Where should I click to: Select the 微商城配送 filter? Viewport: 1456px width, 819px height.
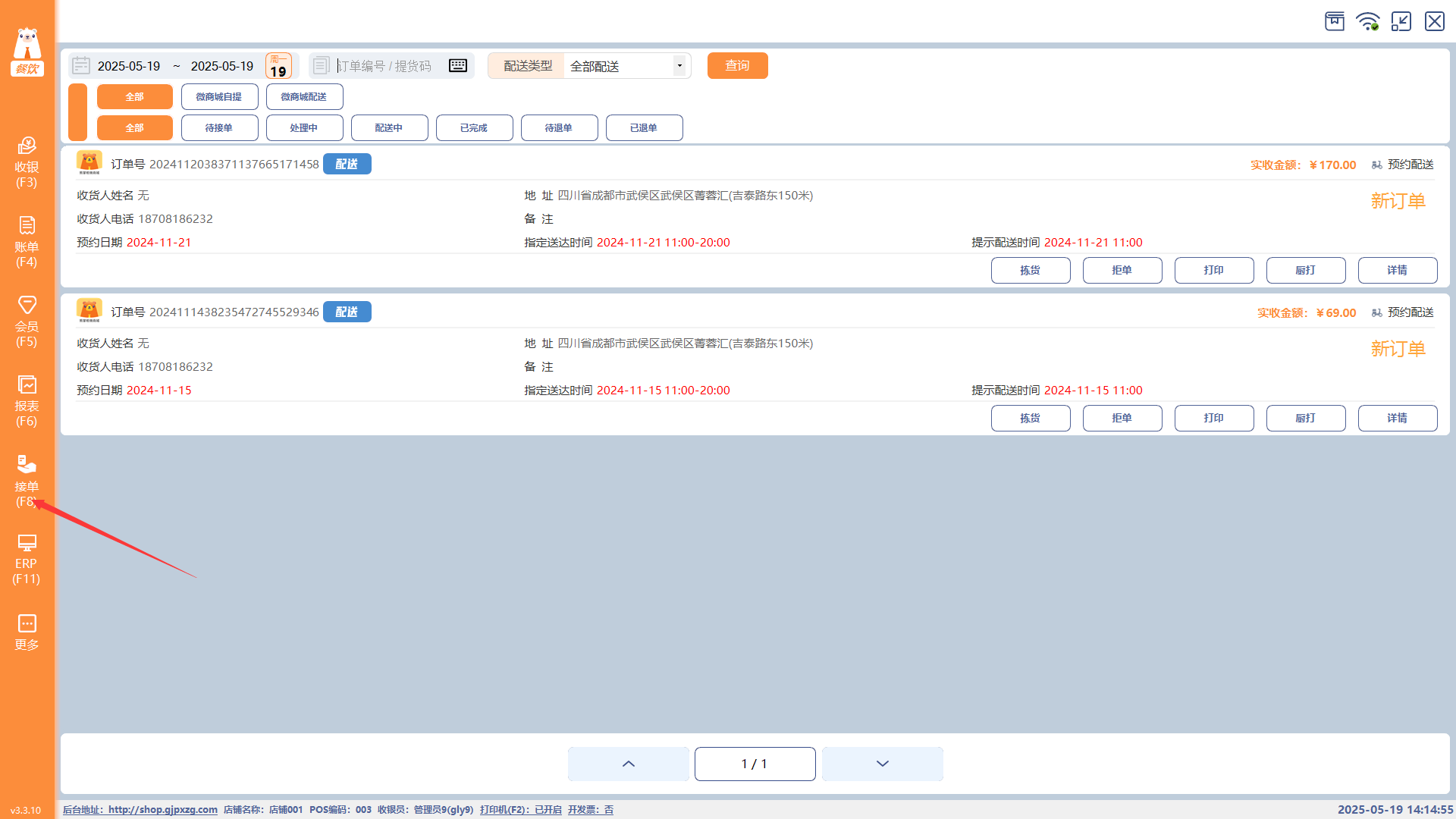pyautogui.click(x=304, y=97)
